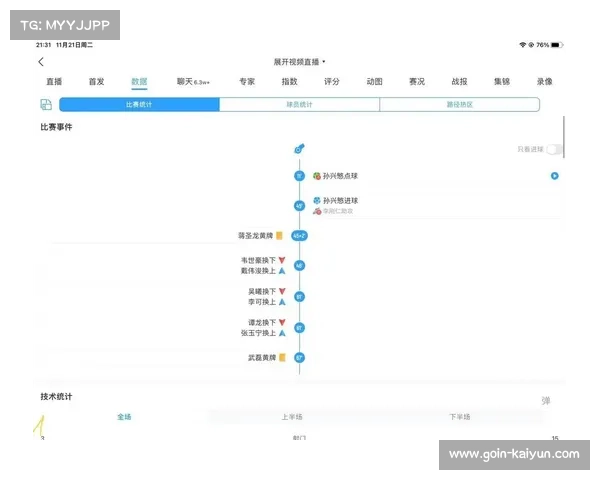Viewport: 600px width, 480px height.
Task: Tap the 张玉宁换上 event text
Action: (258, 333)
